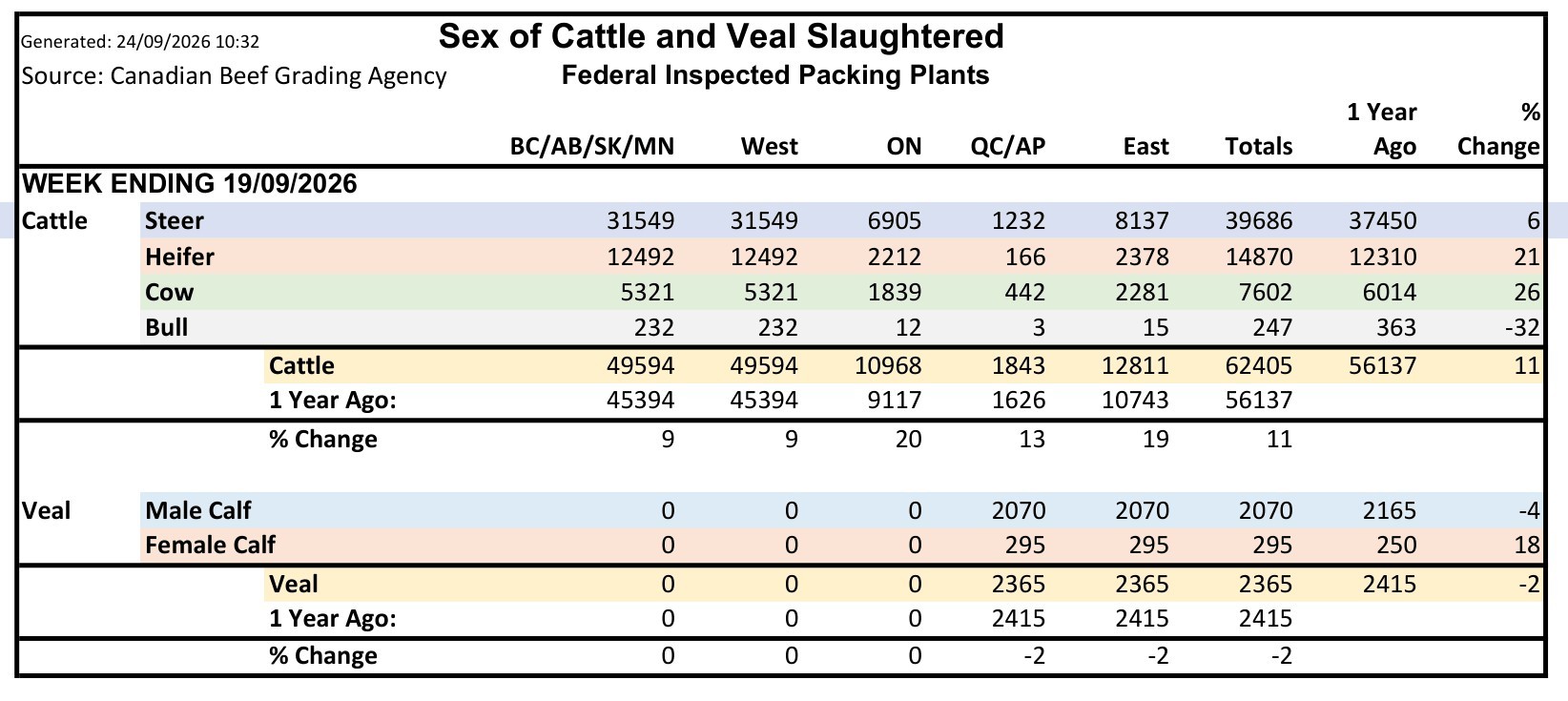Click the Steer totals value 39686
The height and width of the screenshot is (701, 1568).
[1259, 221]
